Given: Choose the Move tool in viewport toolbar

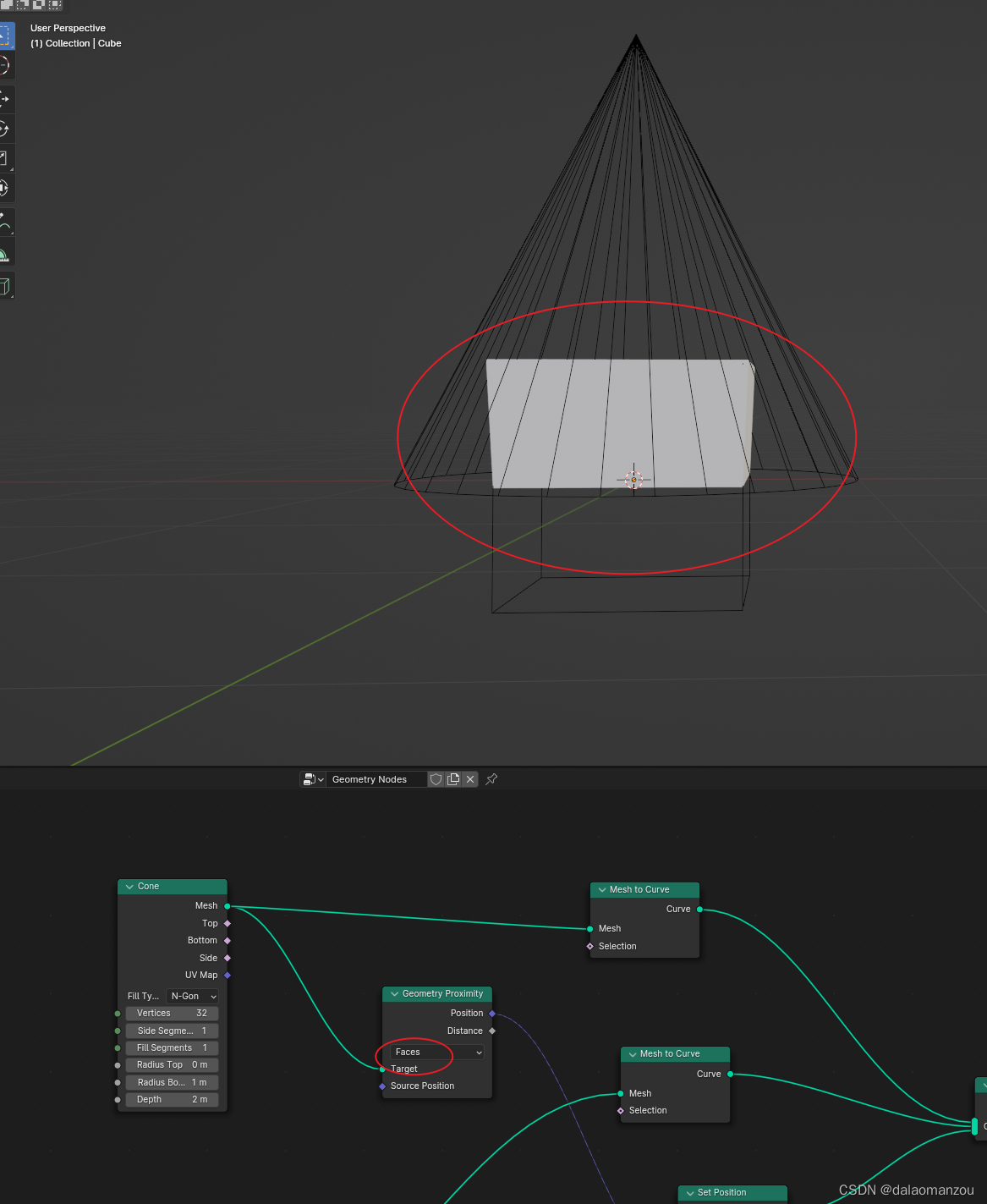Looking at the screenshot, I should click(4, 99).
